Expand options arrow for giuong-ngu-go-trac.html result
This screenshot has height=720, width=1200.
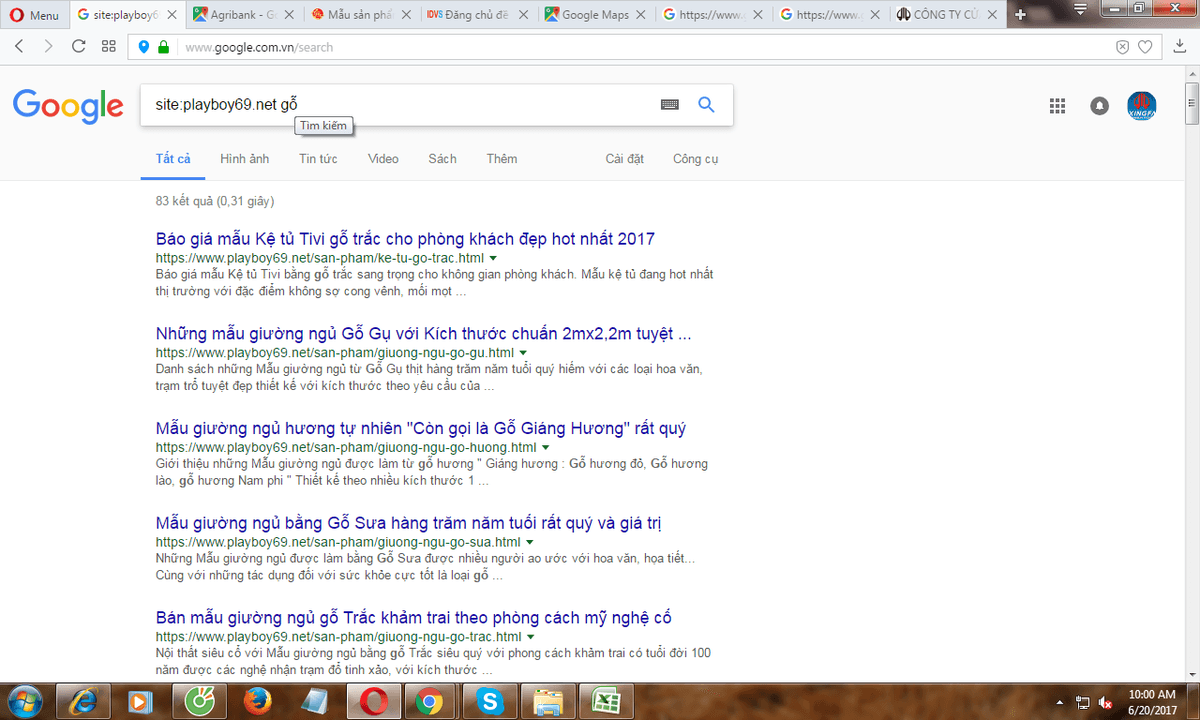[531, 637]
